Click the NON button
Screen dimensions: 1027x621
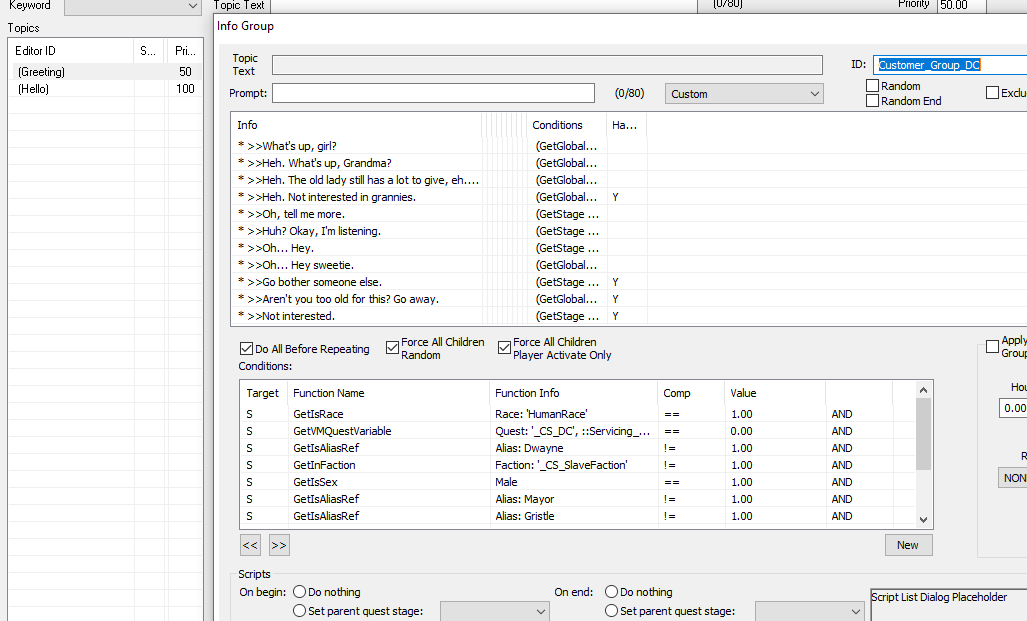1013,478
